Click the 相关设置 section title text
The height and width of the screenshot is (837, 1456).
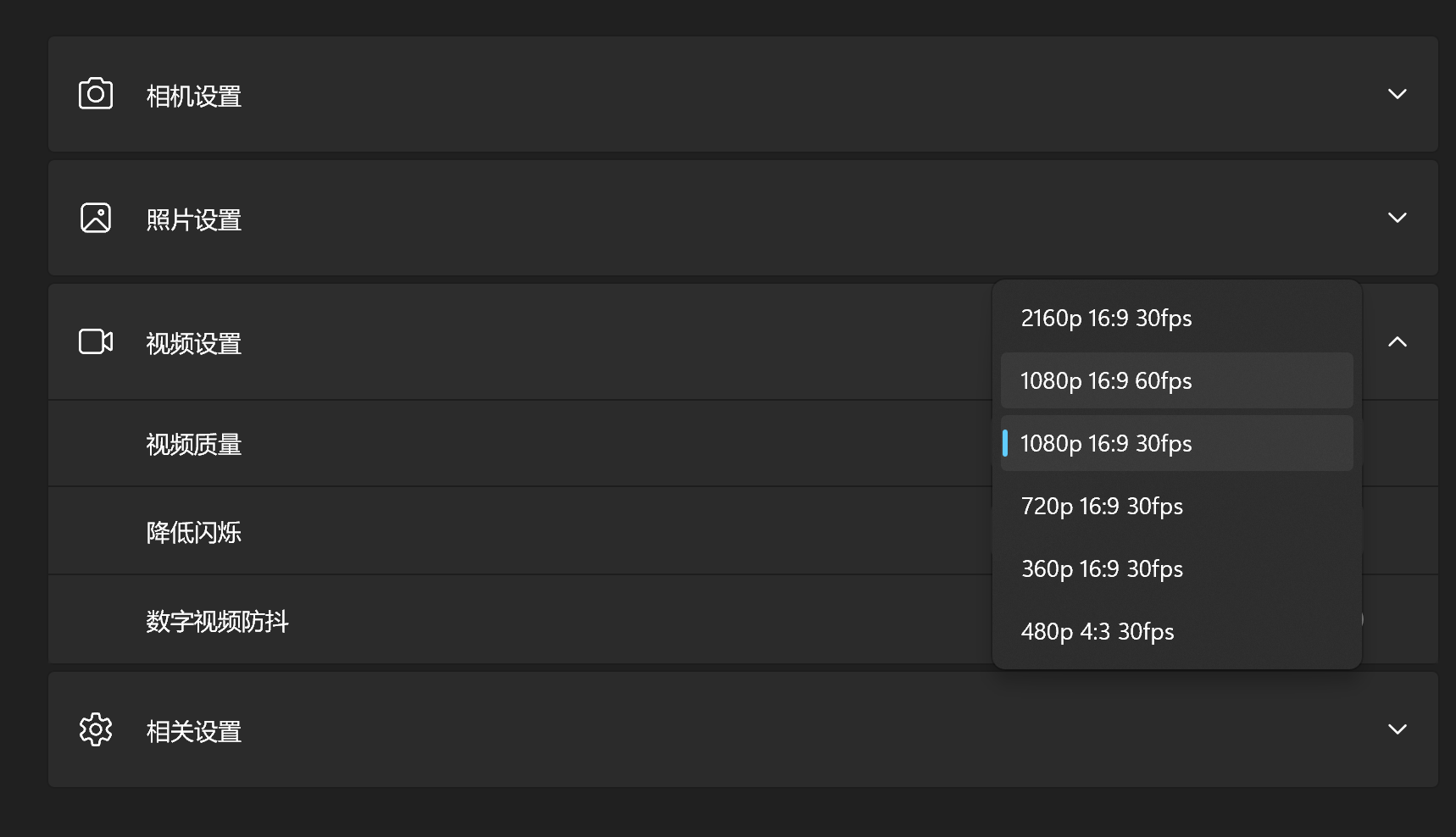coord(194,731)
